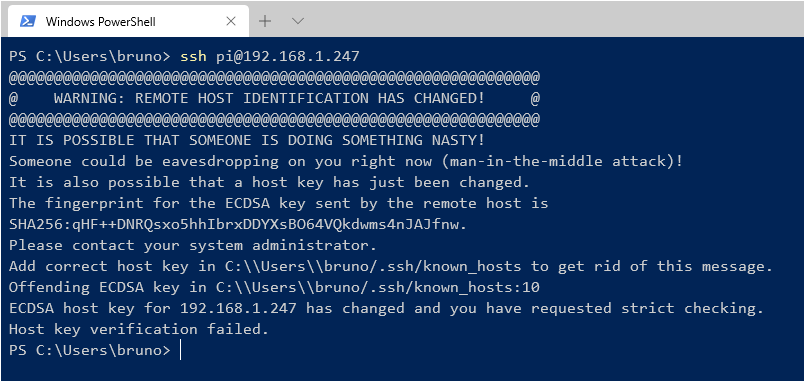The width and height of the screenshot is (804, 381).
Task: Click the Please contact your system administrator line
Action: coord(192,246)
